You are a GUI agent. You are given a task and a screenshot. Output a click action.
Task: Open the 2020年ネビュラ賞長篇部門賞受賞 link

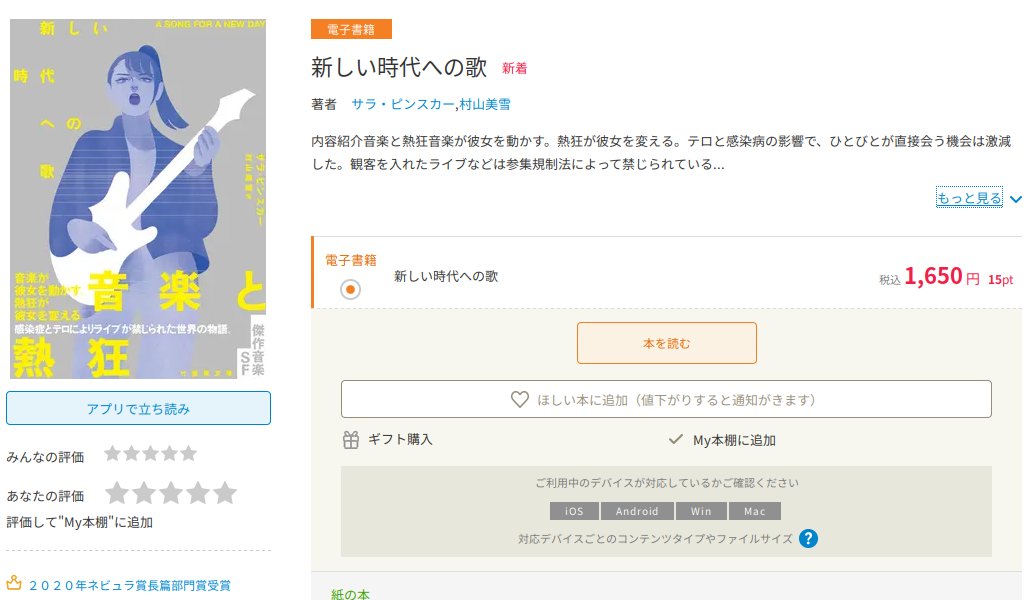(x=129, y=585)
